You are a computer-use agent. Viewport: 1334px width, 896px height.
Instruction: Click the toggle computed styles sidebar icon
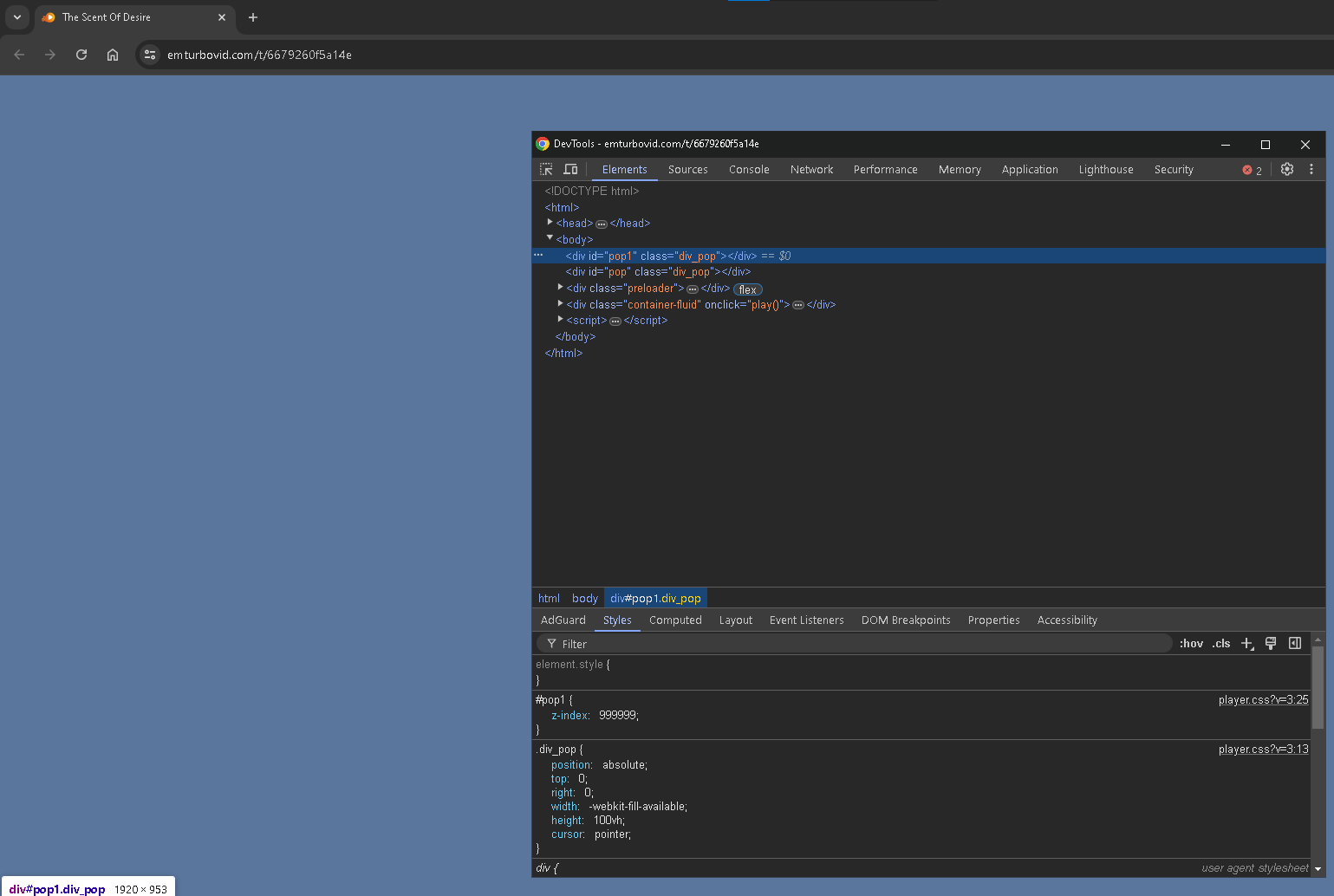pyautogui.click(x=1295, y=643)
